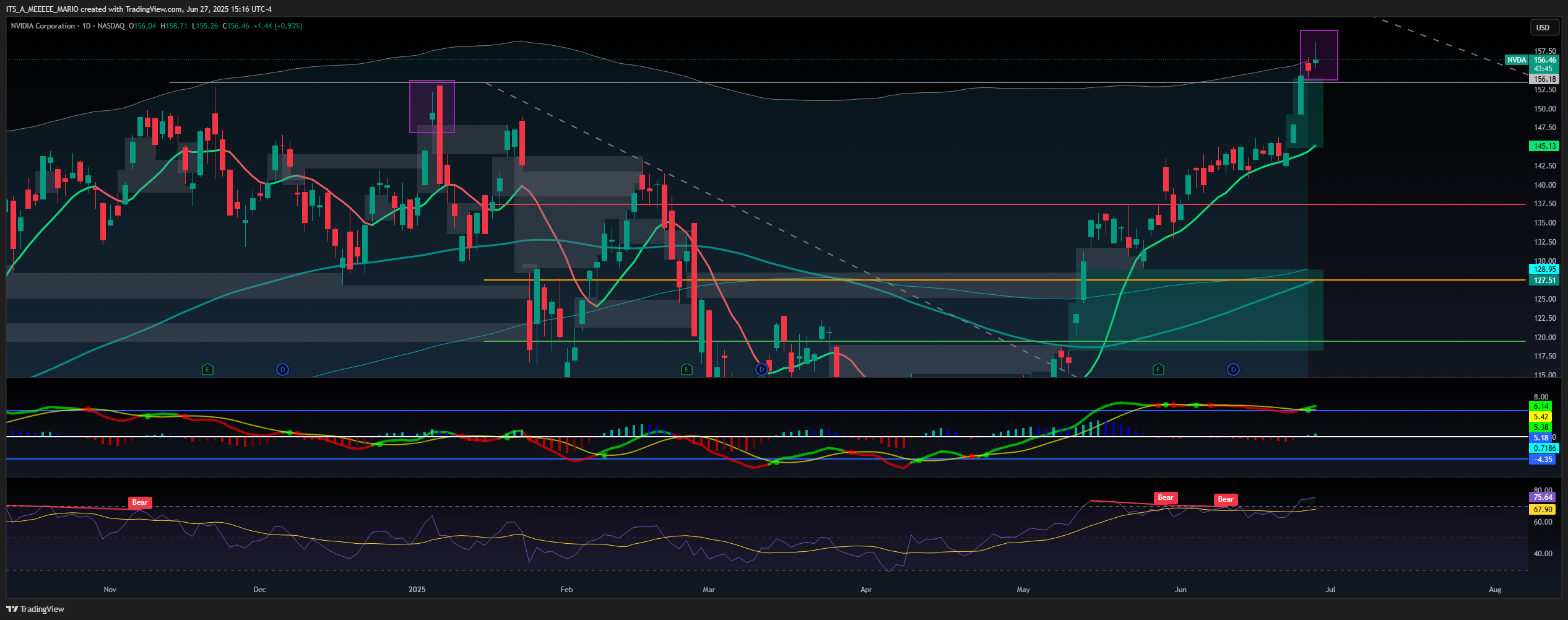Screen dimensions: 1568x620
Task: Click the 157.50 price axis tick
Action: pos(1544,51)
